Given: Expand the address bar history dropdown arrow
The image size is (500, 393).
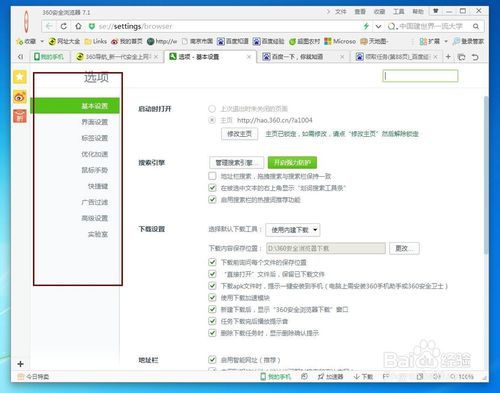Looking at the screenshot, I should 378,26.
